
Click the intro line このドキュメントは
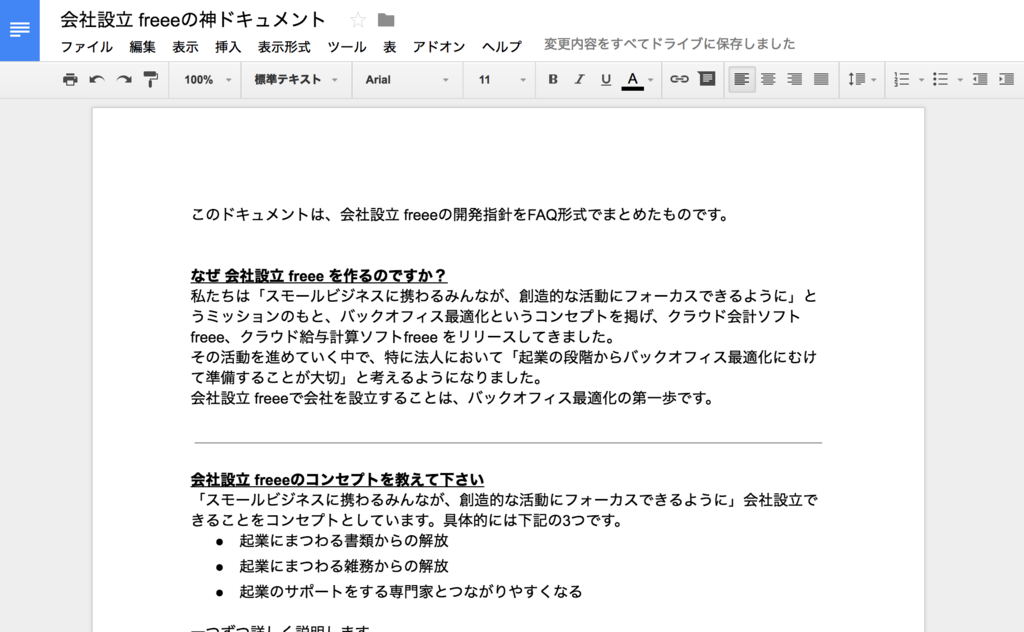(x=460, y=214)
